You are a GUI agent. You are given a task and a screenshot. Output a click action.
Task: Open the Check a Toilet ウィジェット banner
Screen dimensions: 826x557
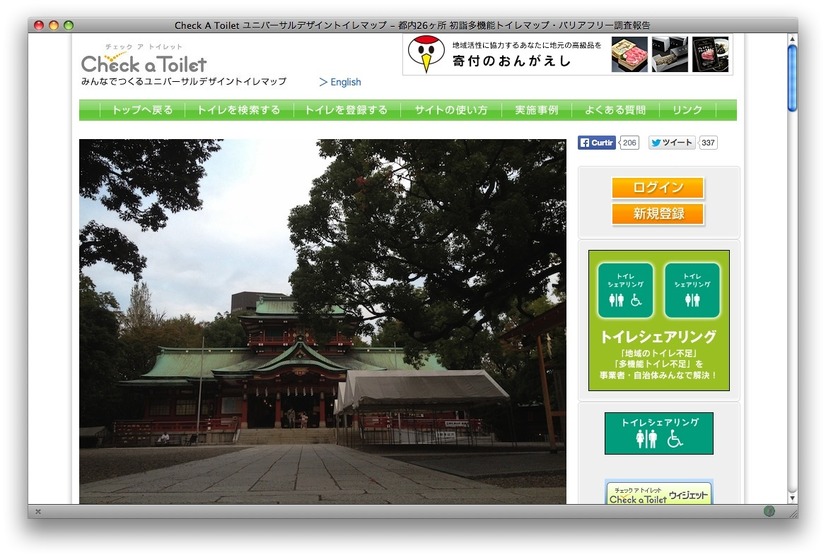[658, 493]
